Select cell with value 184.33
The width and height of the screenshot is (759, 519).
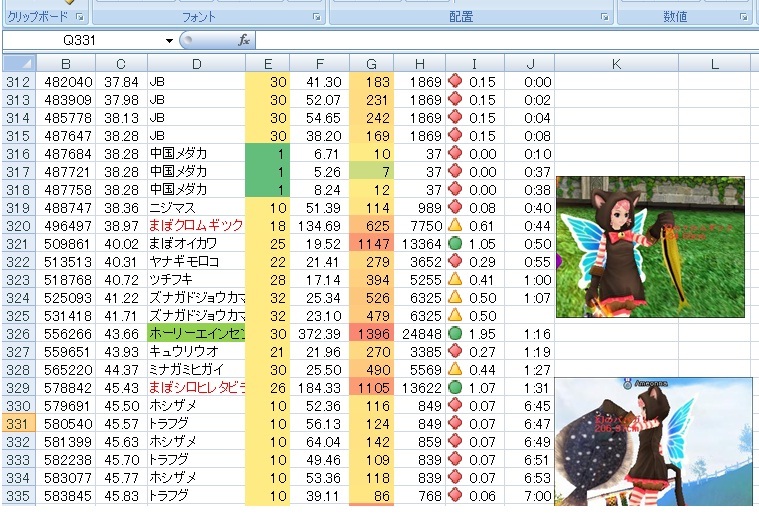click(x=319, y=388)
